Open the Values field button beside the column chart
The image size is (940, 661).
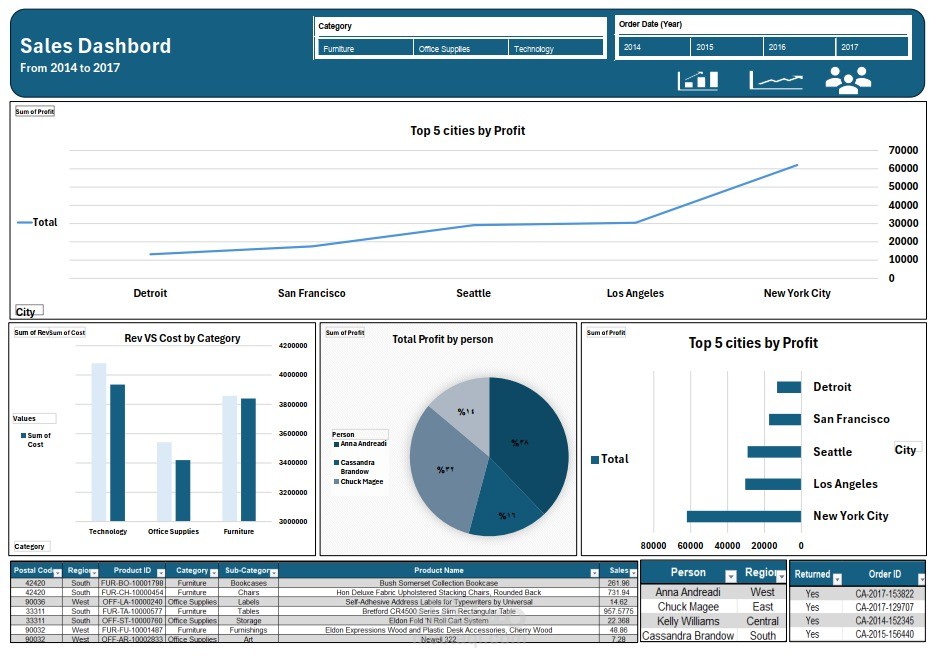click(x=32, y=419)
